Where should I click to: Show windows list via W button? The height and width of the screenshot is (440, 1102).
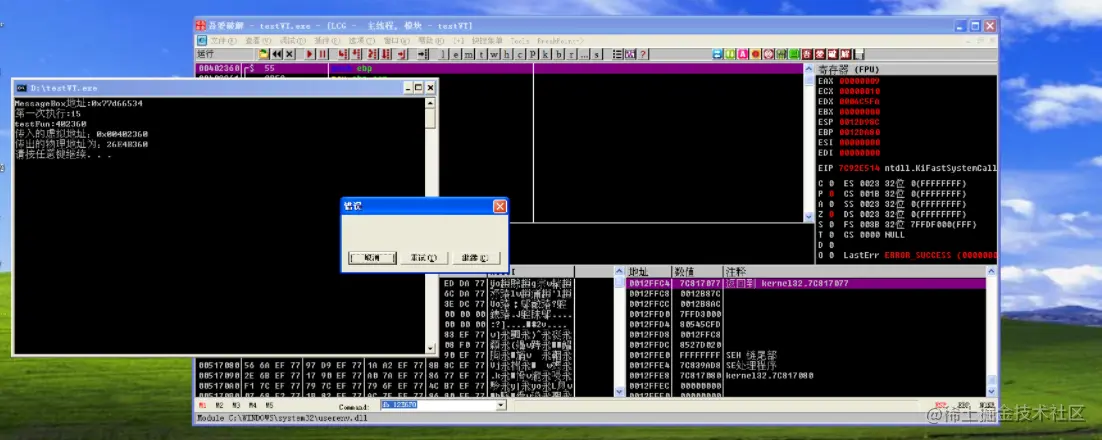(x=493, y=54)
